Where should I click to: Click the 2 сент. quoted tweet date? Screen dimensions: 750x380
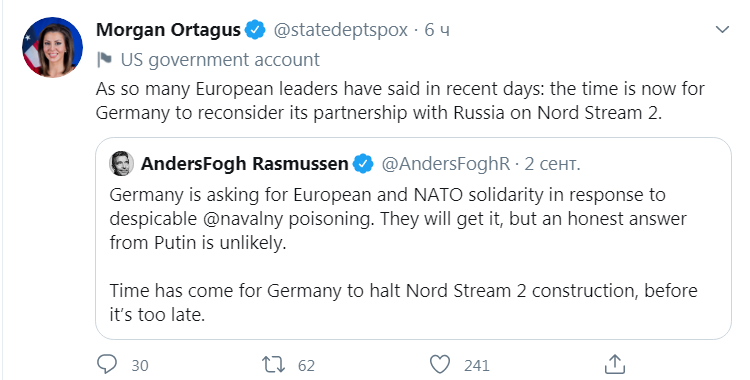[552, 164]
